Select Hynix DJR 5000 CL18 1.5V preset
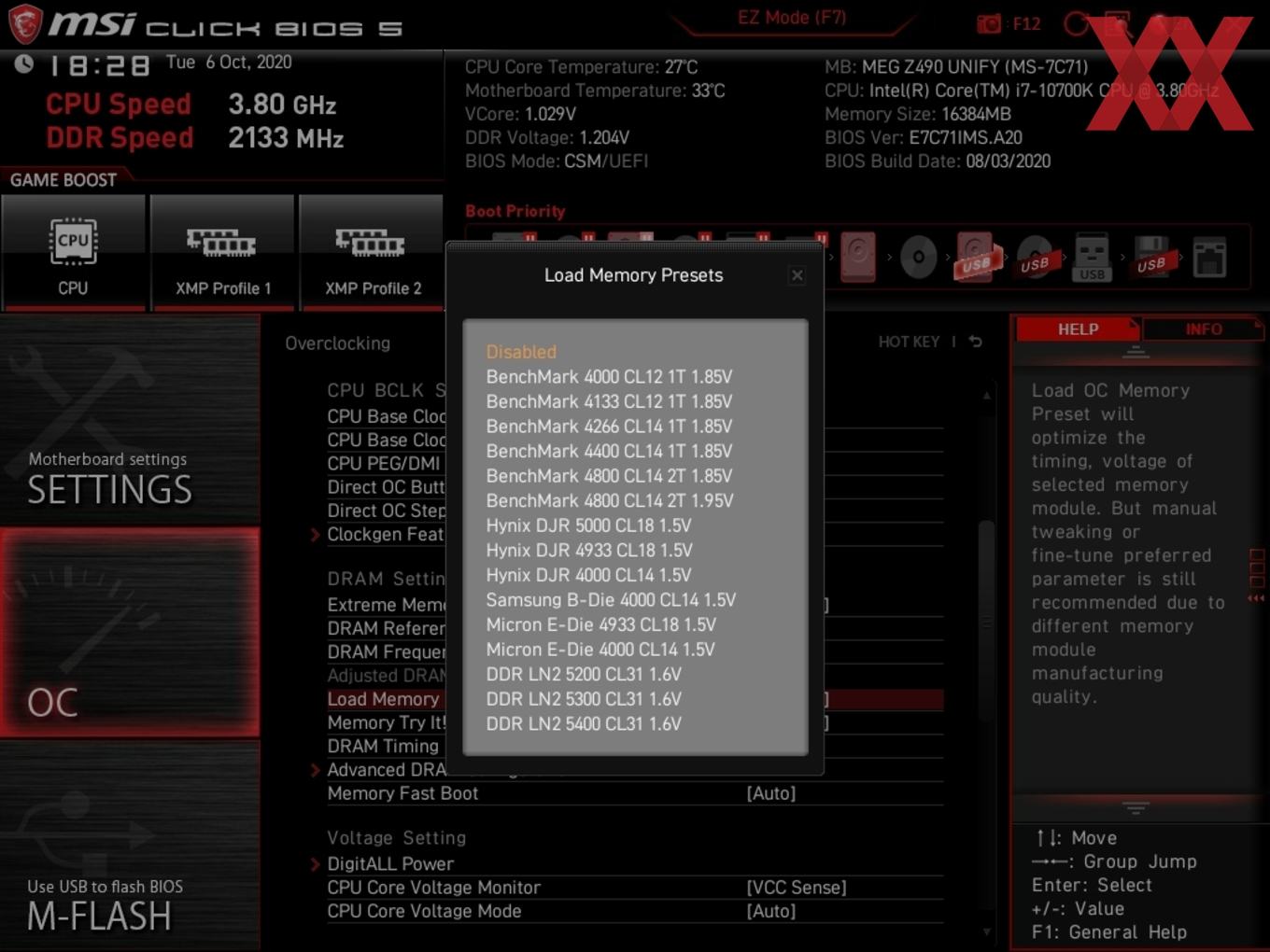 (x=588, y=525)
